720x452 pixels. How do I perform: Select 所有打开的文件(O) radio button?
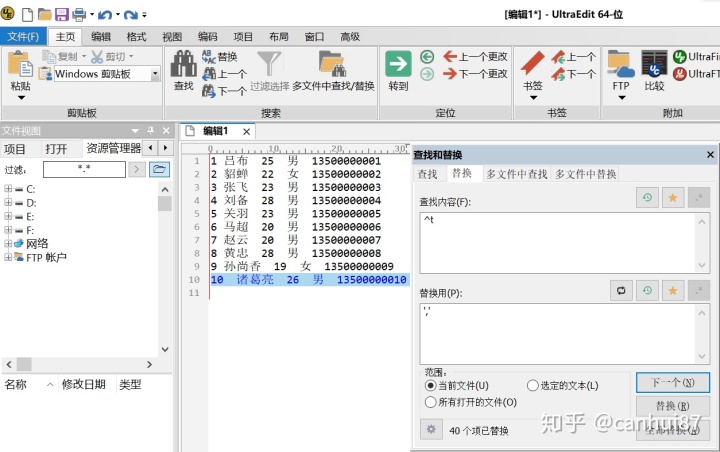point(430,402)
